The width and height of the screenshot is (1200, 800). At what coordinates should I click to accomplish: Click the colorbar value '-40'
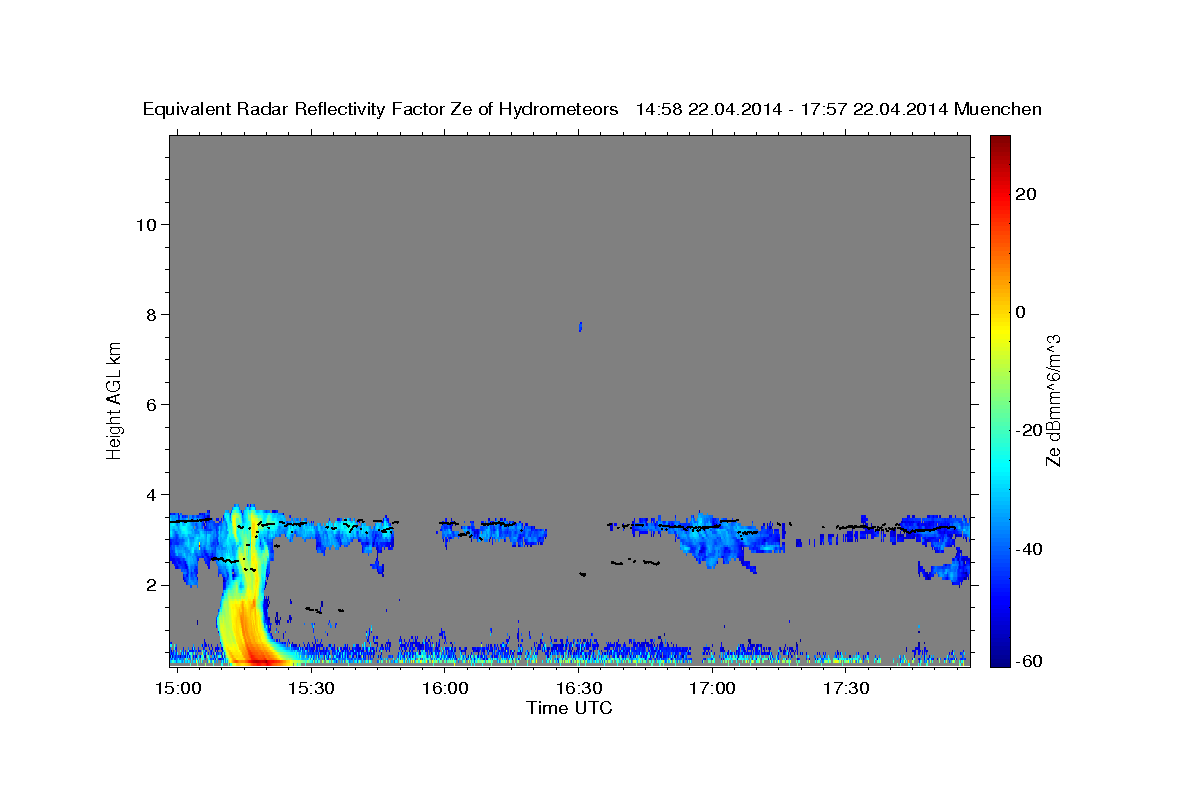[x=1029, y=549]
